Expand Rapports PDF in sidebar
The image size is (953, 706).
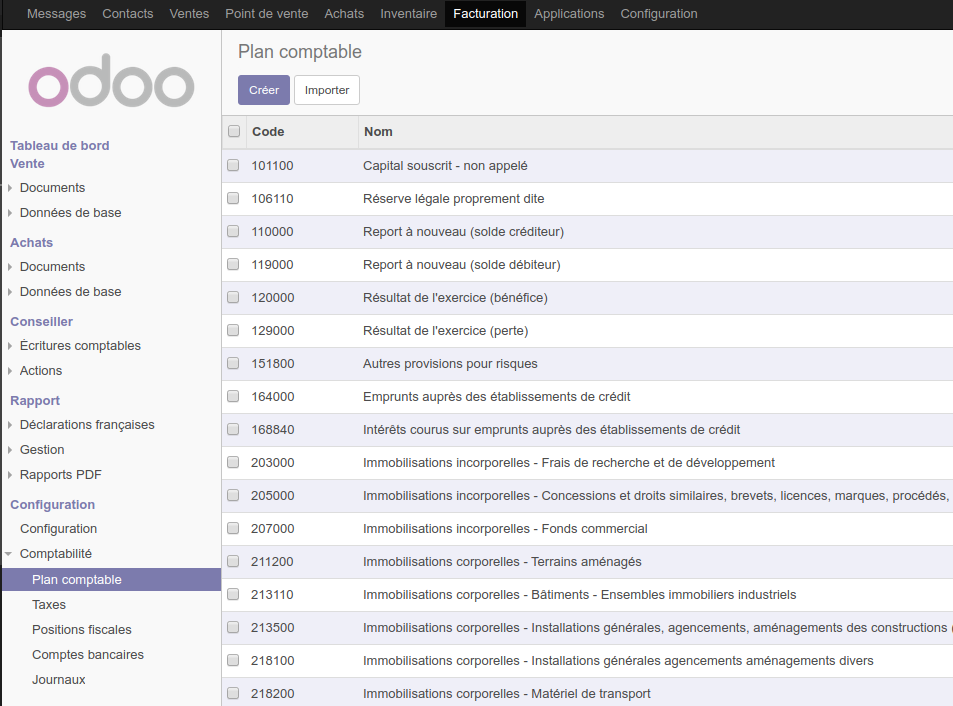60,475
